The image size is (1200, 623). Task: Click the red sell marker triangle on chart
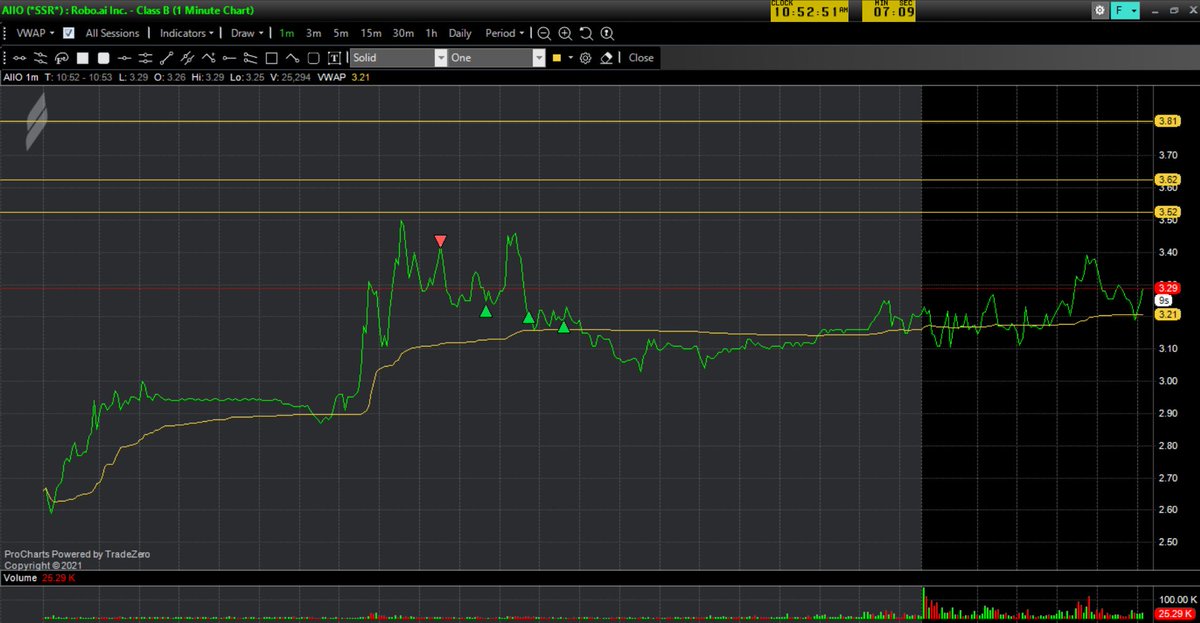tap(441, 241)
